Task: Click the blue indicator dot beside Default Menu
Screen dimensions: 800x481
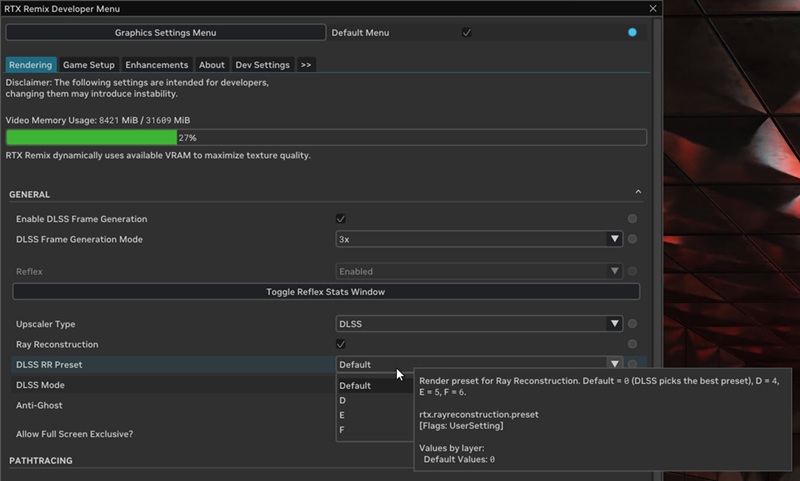Action: [x=632, y=32]
